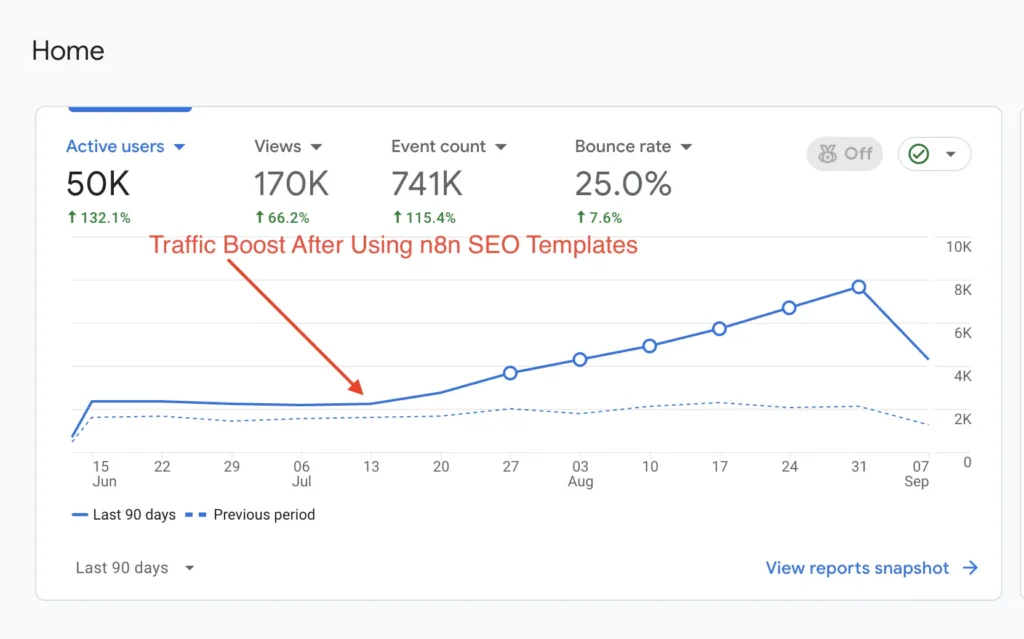This screenshot has width=1024, height=639.
Task: Expand the Bounce rate metric dropdown
Action: (x=686, y=147)
